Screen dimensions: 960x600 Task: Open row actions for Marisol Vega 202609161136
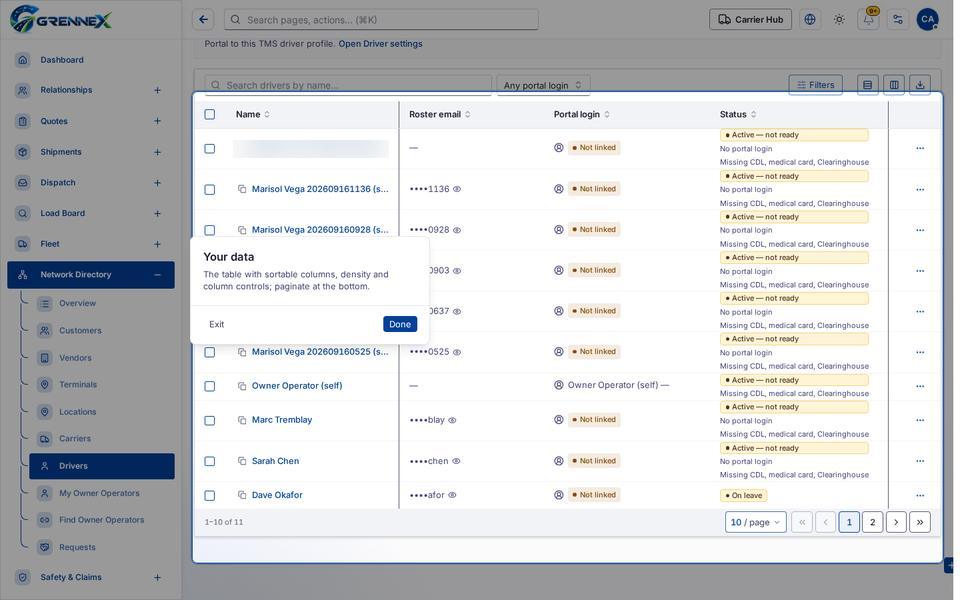(x=920, y=189)
